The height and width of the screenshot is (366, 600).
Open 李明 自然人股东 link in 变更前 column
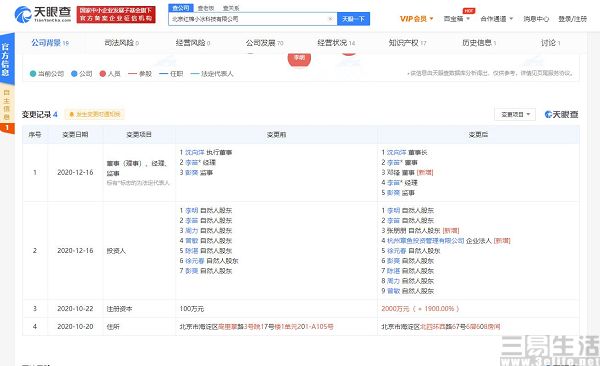click(x=192, y=210)
